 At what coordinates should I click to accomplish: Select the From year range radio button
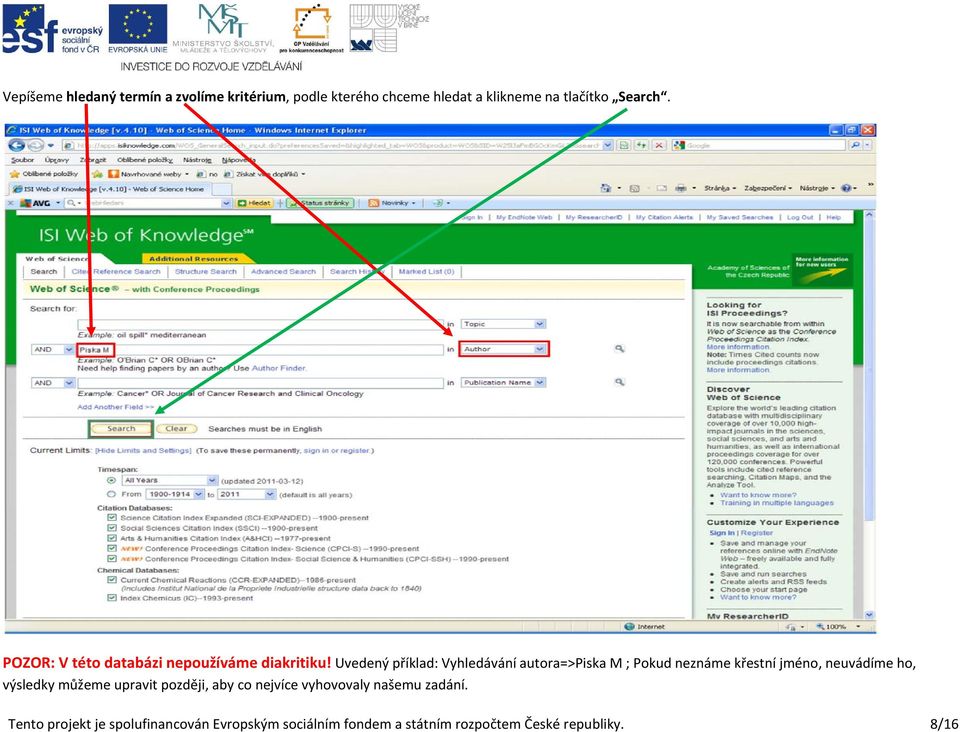(111, 494)
